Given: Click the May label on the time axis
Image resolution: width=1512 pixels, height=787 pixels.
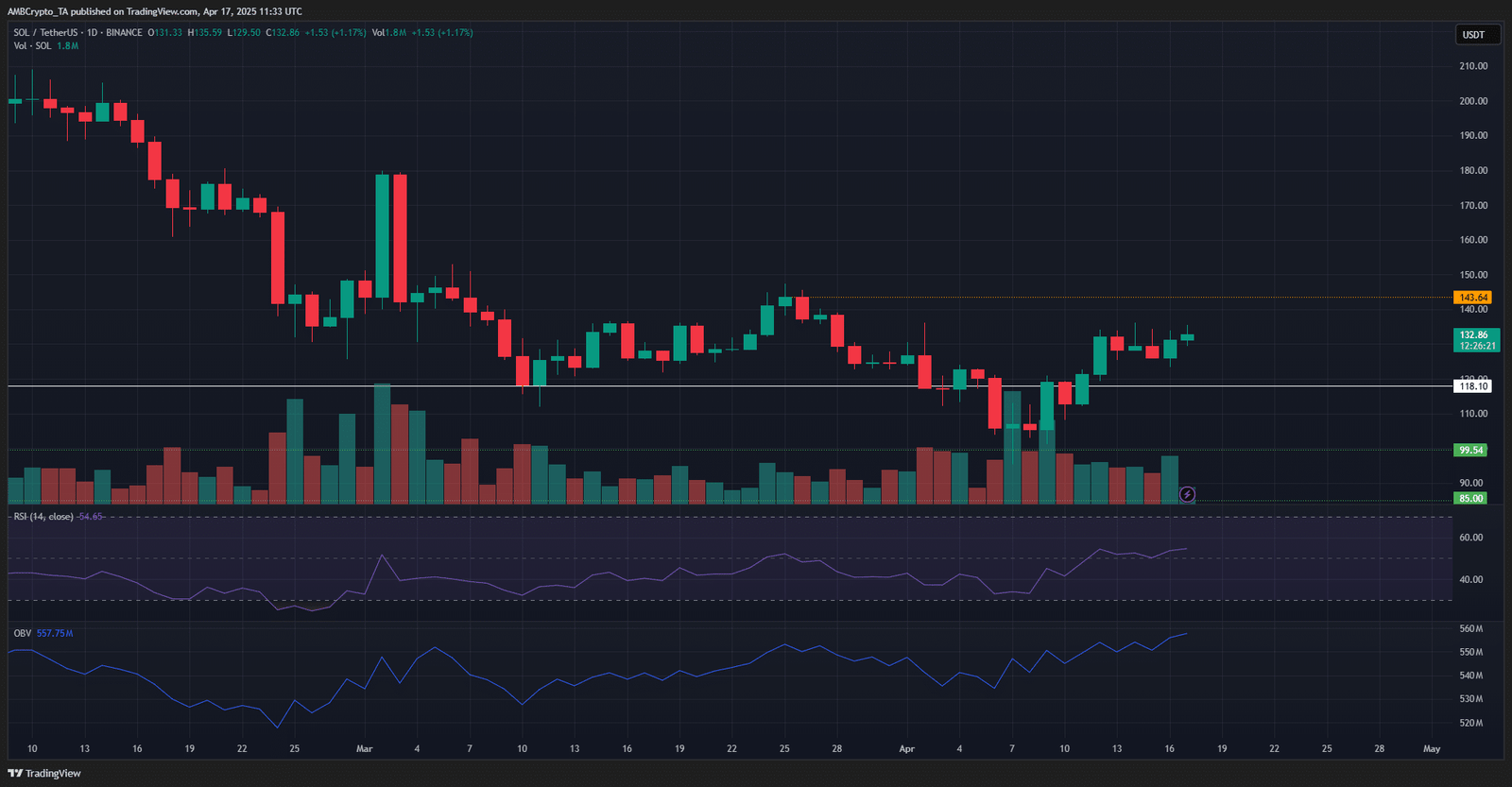Looking at the screenshot, I should point(1432,748).
